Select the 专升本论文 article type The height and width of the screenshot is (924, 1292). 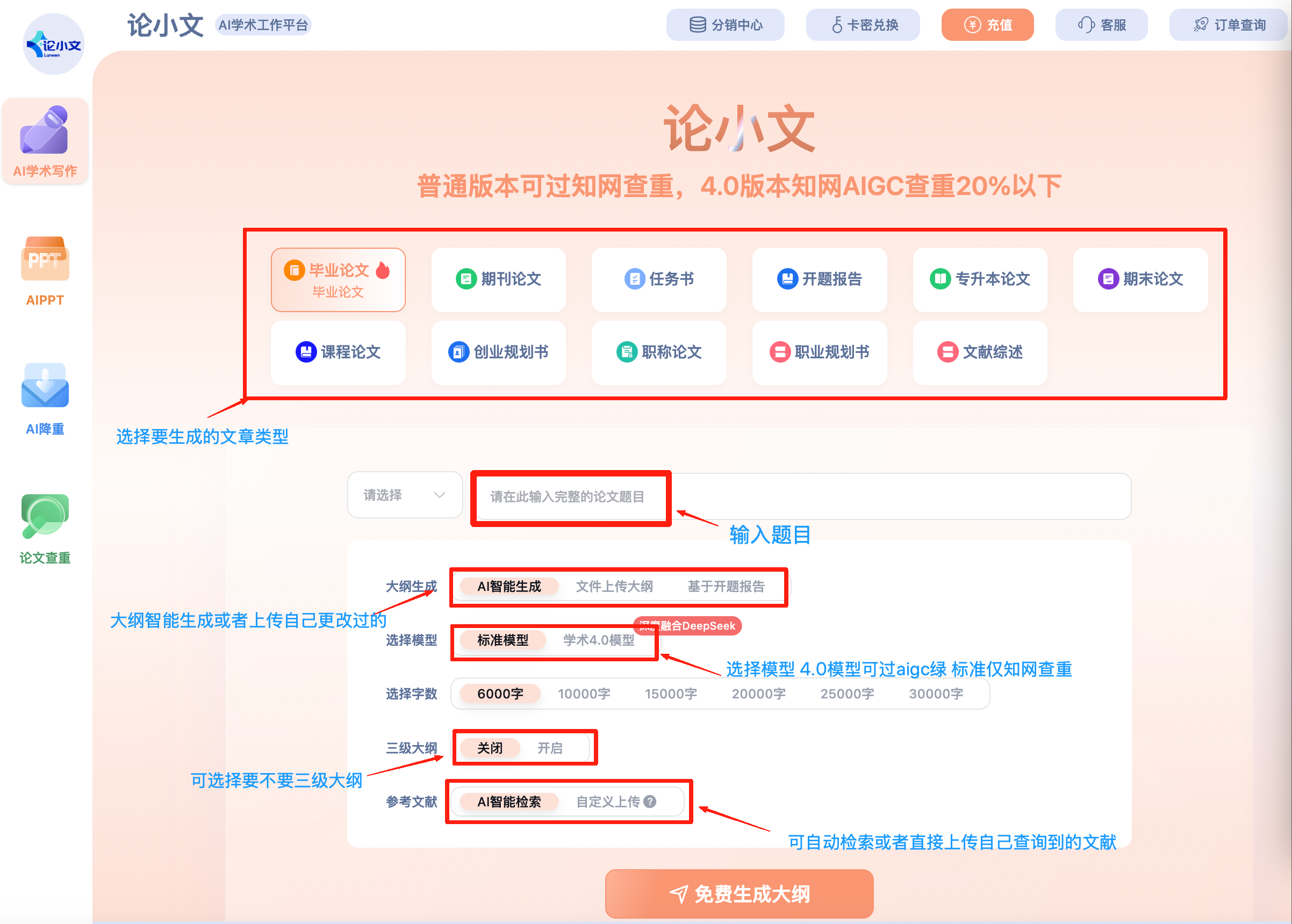980,279
